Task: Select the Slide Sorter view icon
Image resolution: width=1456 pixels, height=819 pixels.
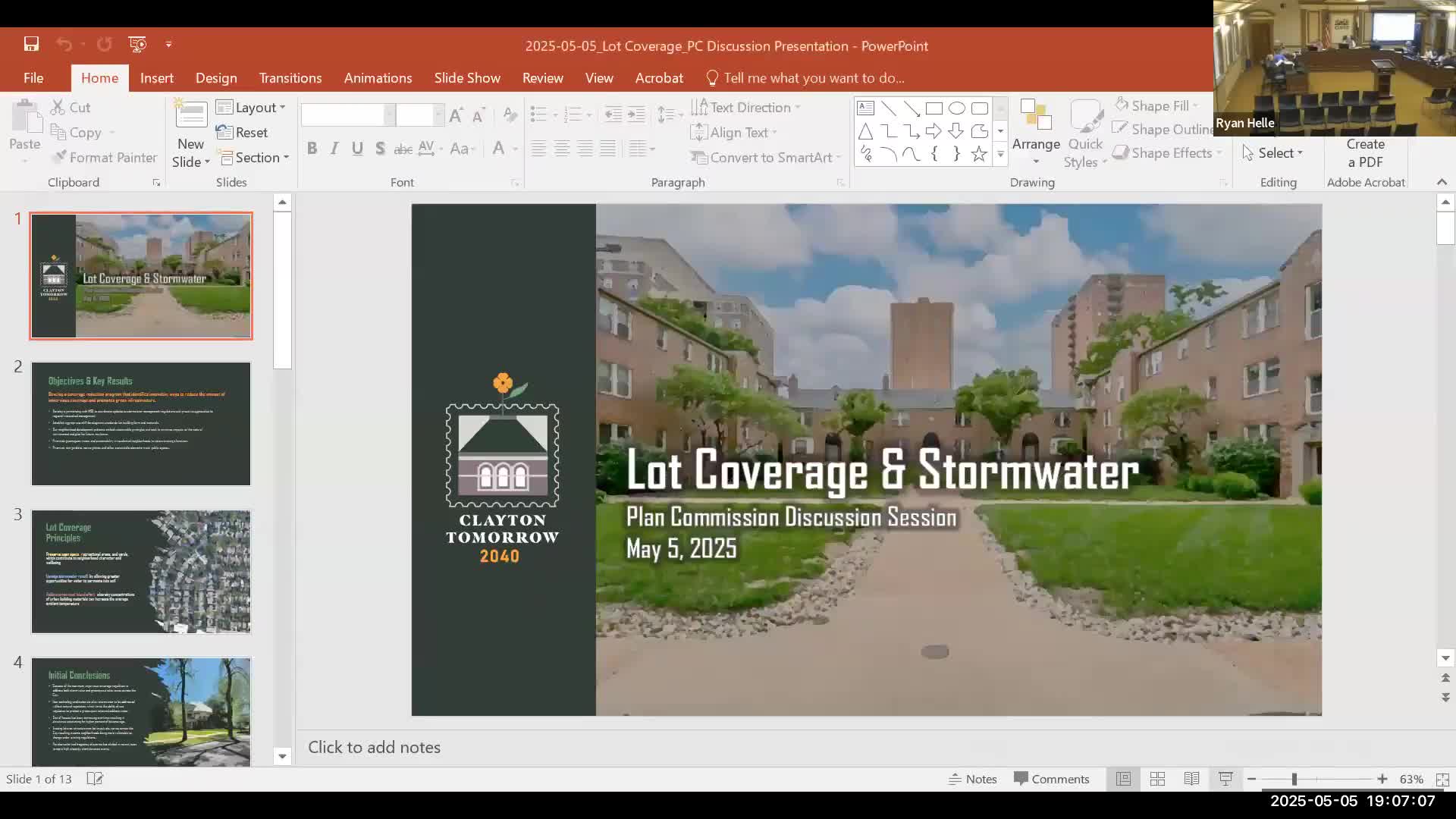Action: pyautogui.click(x=1157, y=779)
